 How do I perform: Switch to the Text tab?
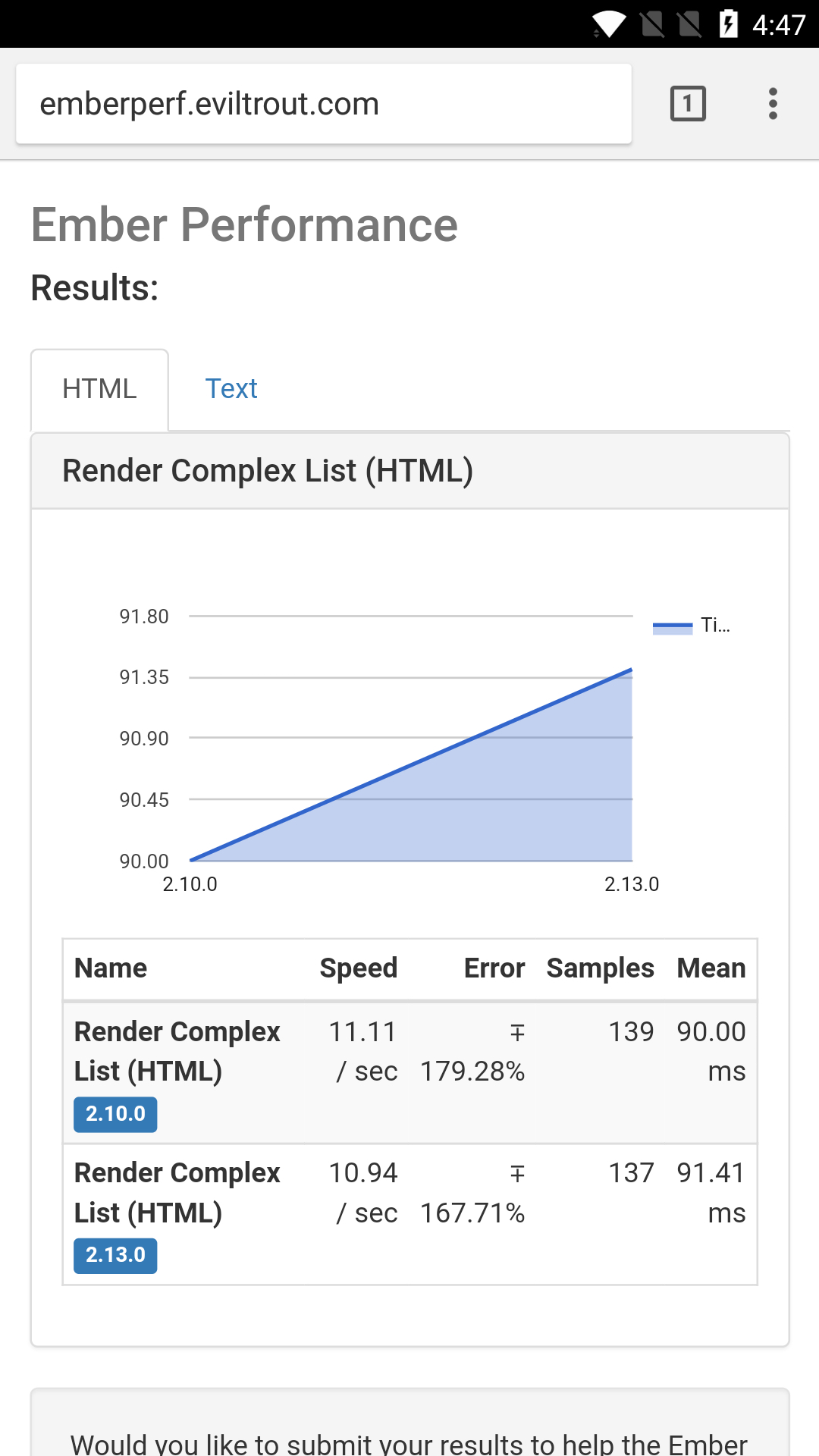[x=231, y=389]
